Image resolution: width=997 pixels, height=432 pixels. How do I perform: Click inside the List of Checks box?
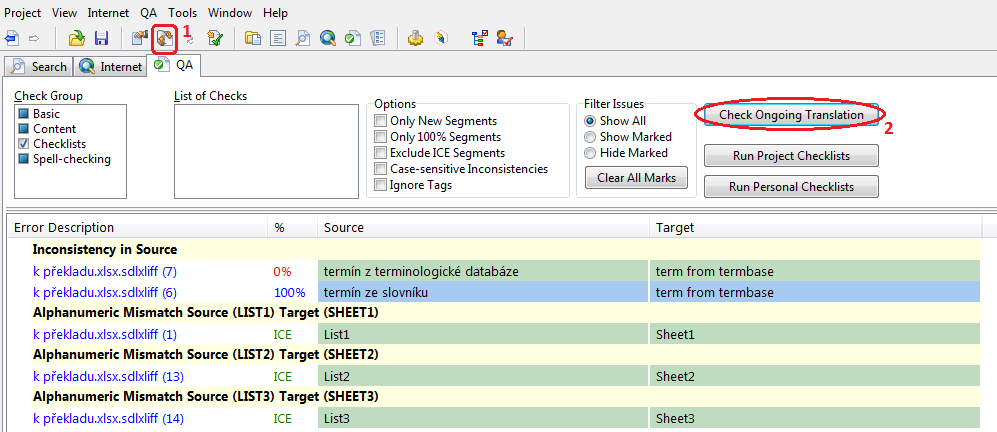pyautogui.click(x=266, y=151)
